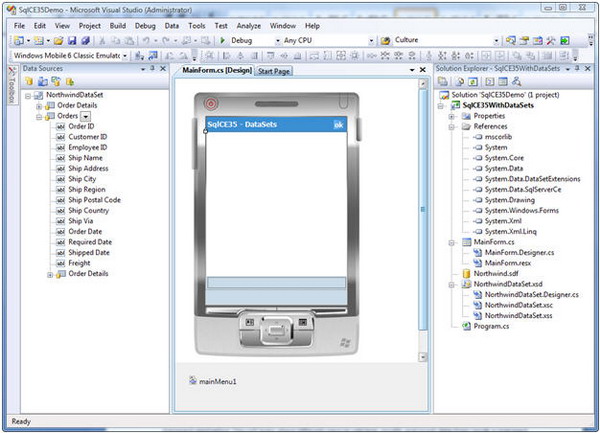Collapse the NorthwindDataSet.xsd node
600x433 pixels.
click(452, 285)
